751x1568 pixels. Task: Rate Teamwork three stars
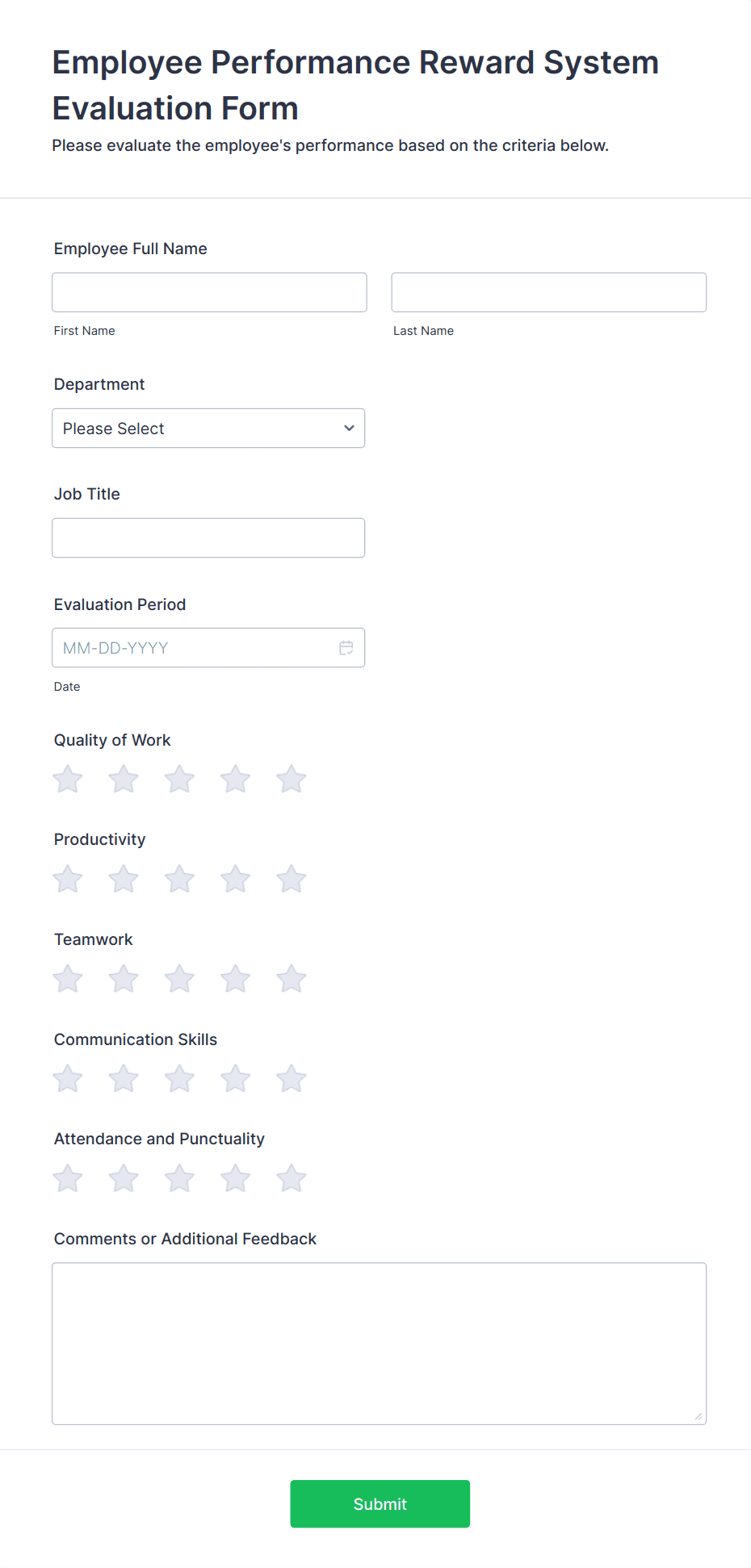(179, 977)
